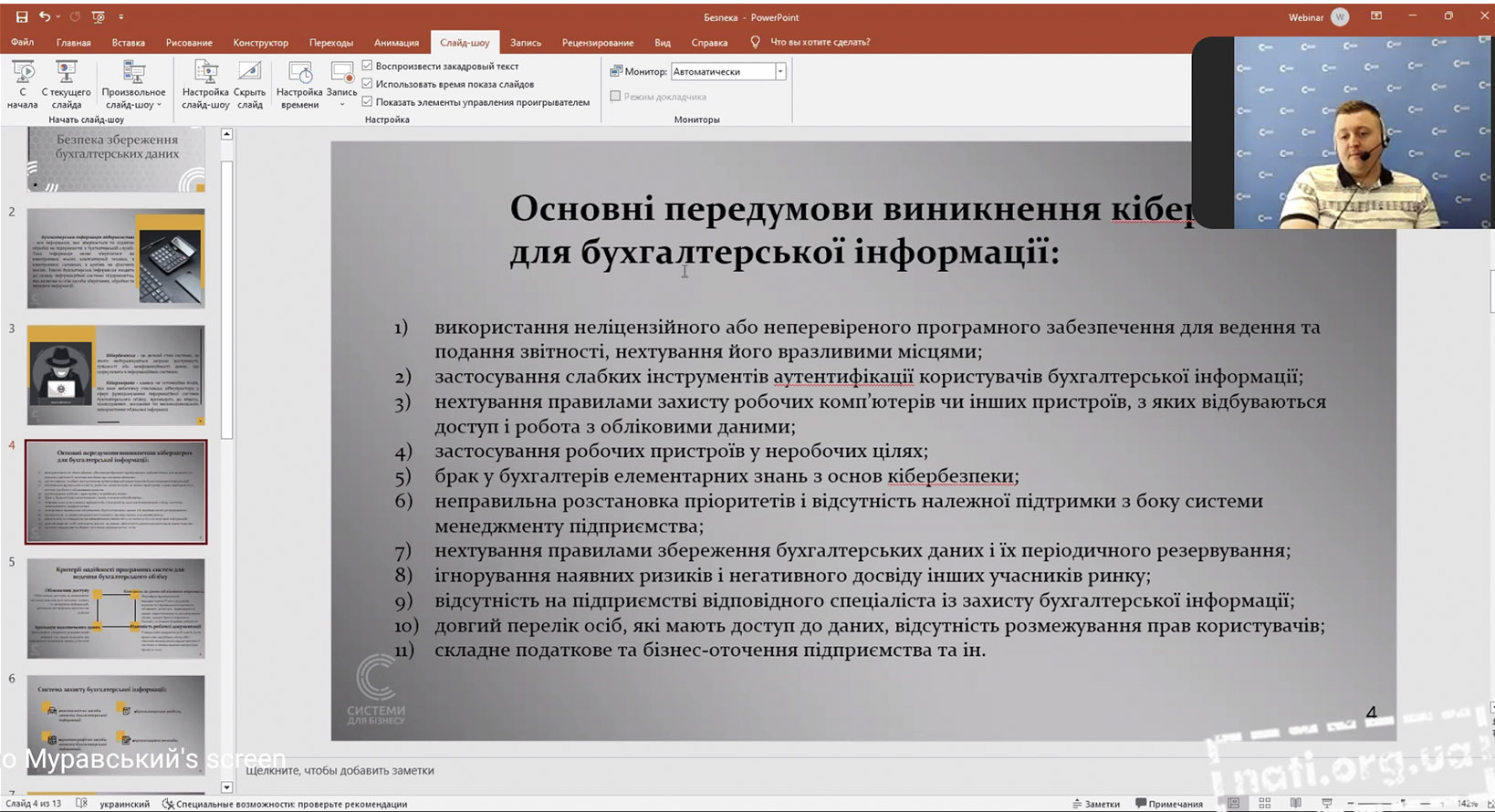Click 'украинский' language in status bar
The width and height of the screenshot is (1495, 812).
coord(125,804)
